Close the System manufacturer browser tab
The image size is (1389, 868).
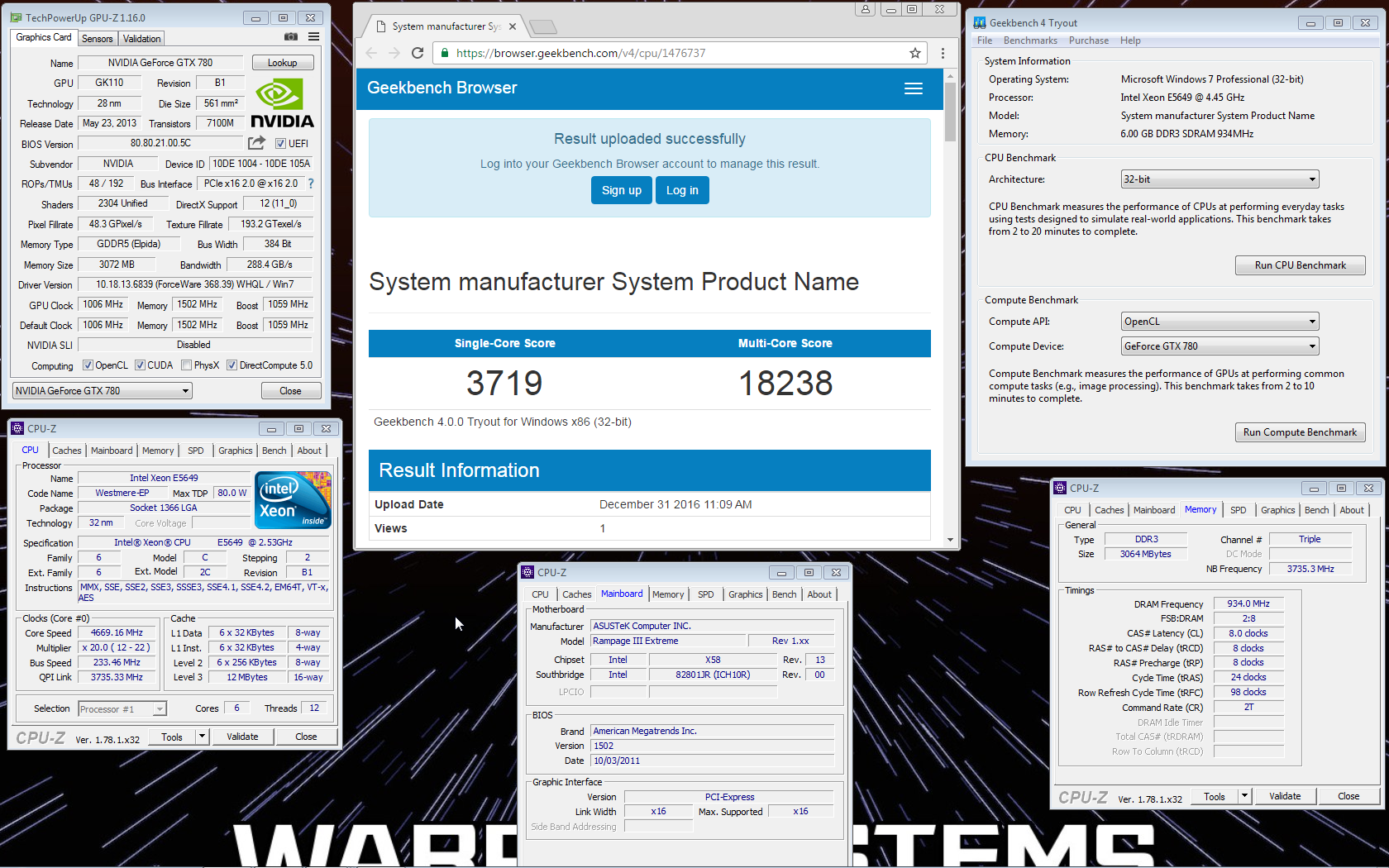(513, 26)
